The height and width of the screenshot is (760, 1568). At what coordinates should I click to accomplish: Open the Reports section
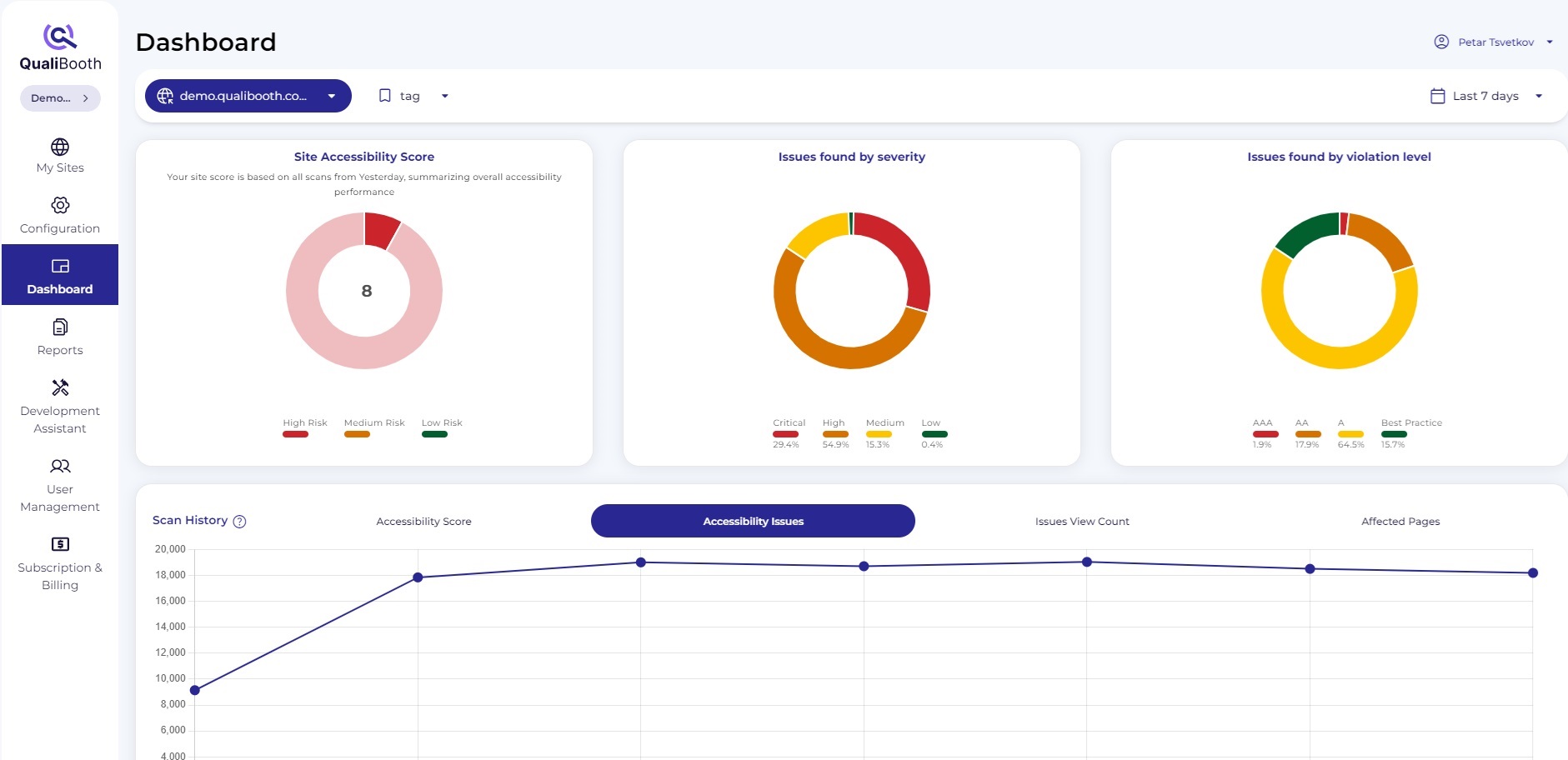point(59,337)
